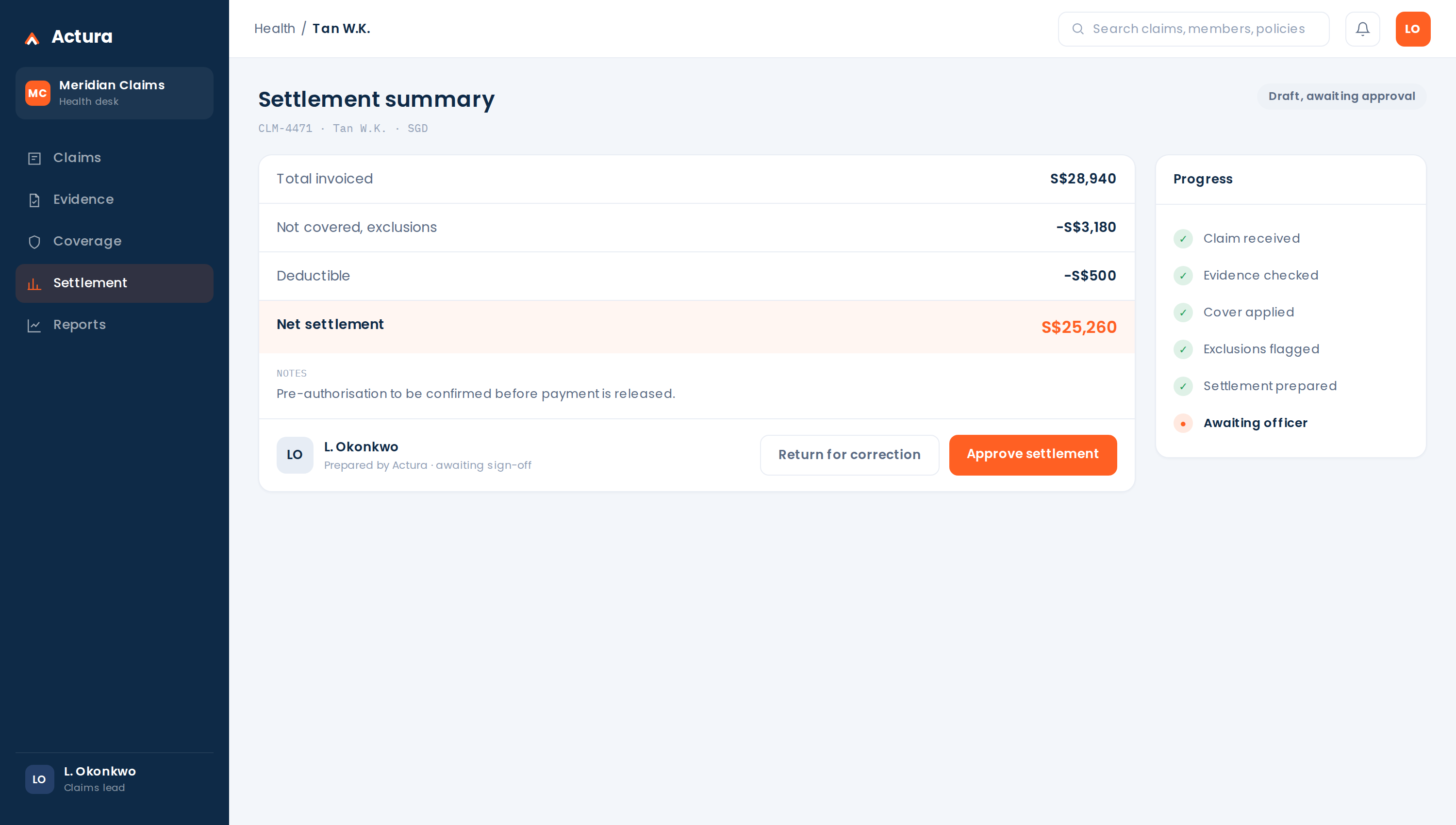Screen dimensions: 1456x825
Task: Approve the settlement
Action: (1032, 454)
